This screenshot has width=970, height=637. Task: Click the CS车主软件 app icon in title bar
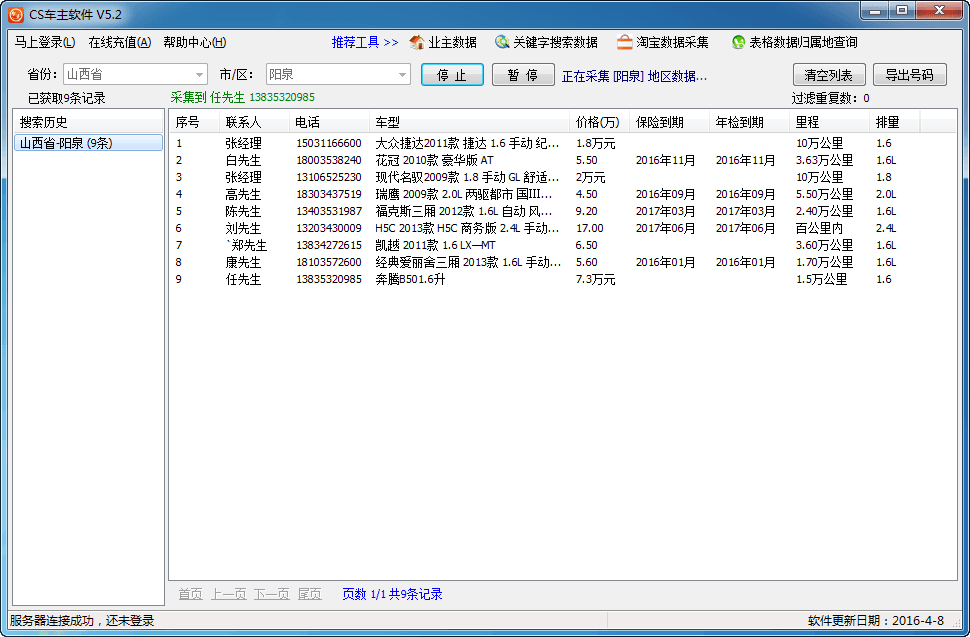(15, 14)
